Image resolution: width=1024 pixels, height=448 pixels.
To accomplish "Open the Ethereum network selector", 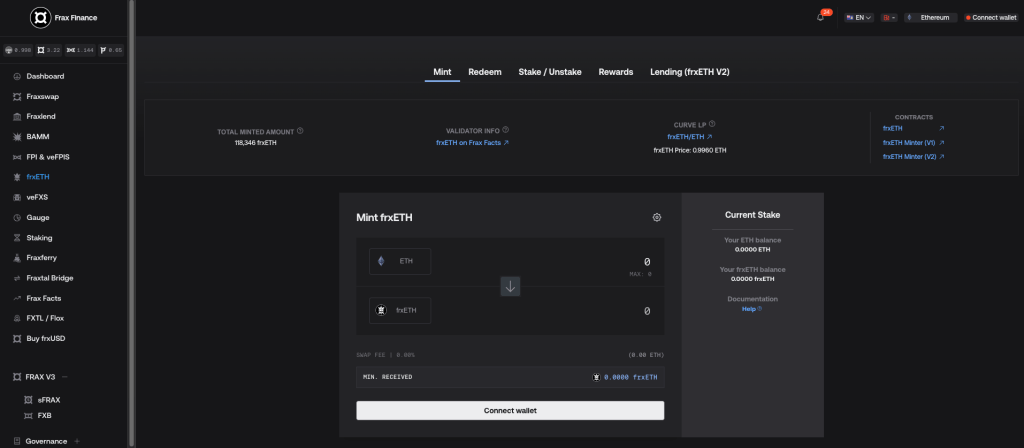I will [931, 18].
